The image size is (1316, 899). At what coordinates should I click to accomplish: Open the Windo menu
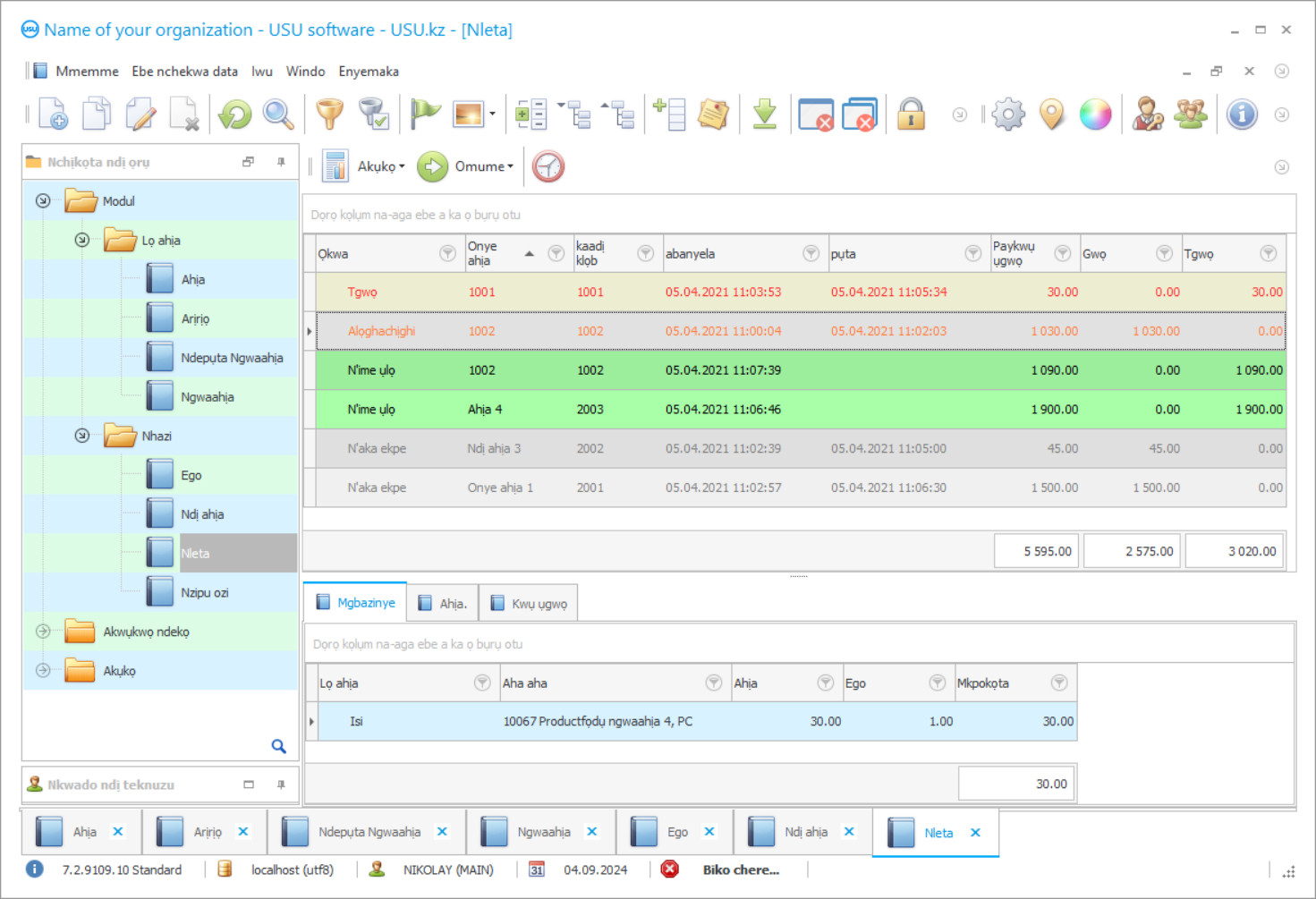click(305, 72)
